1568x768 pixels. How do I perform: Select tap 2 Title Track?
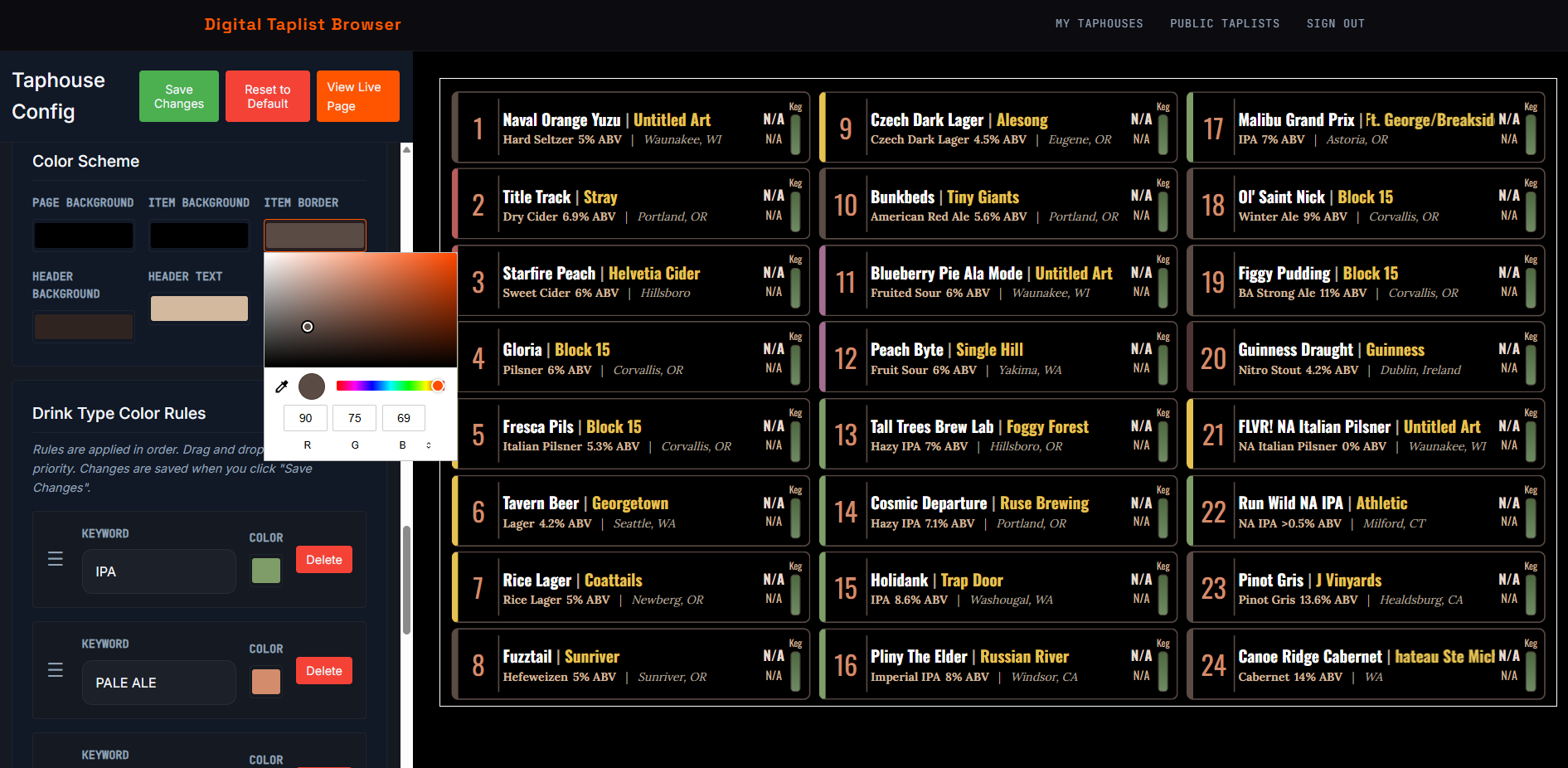[x=631, y=204]
